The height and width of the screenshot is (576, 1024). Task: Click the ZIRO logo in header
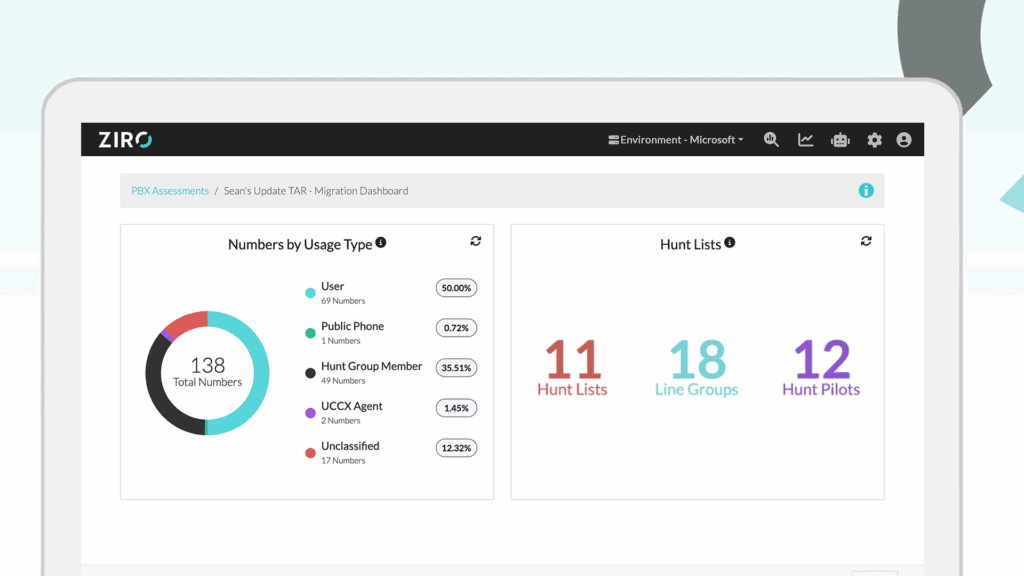(125, 140)
